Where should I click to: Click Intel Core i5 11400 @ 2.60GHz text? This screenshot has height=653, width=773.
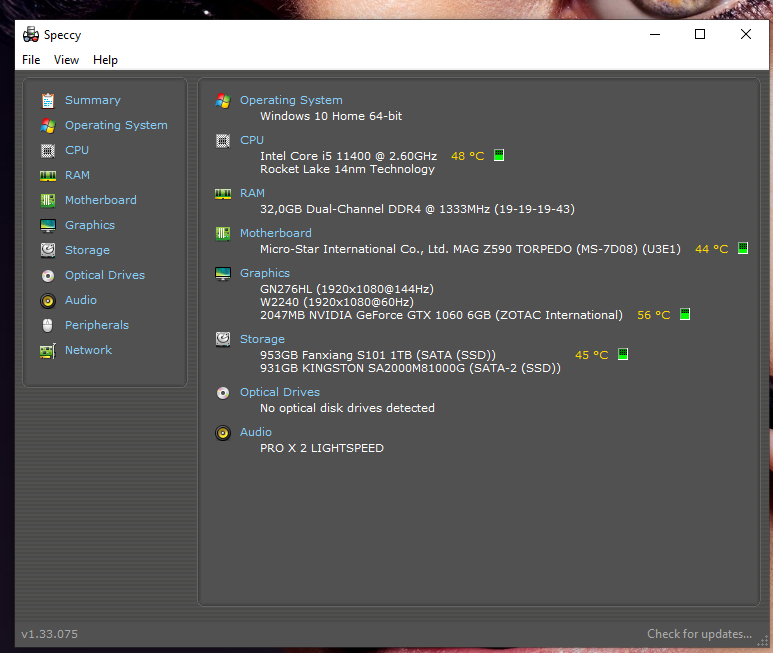349,156
